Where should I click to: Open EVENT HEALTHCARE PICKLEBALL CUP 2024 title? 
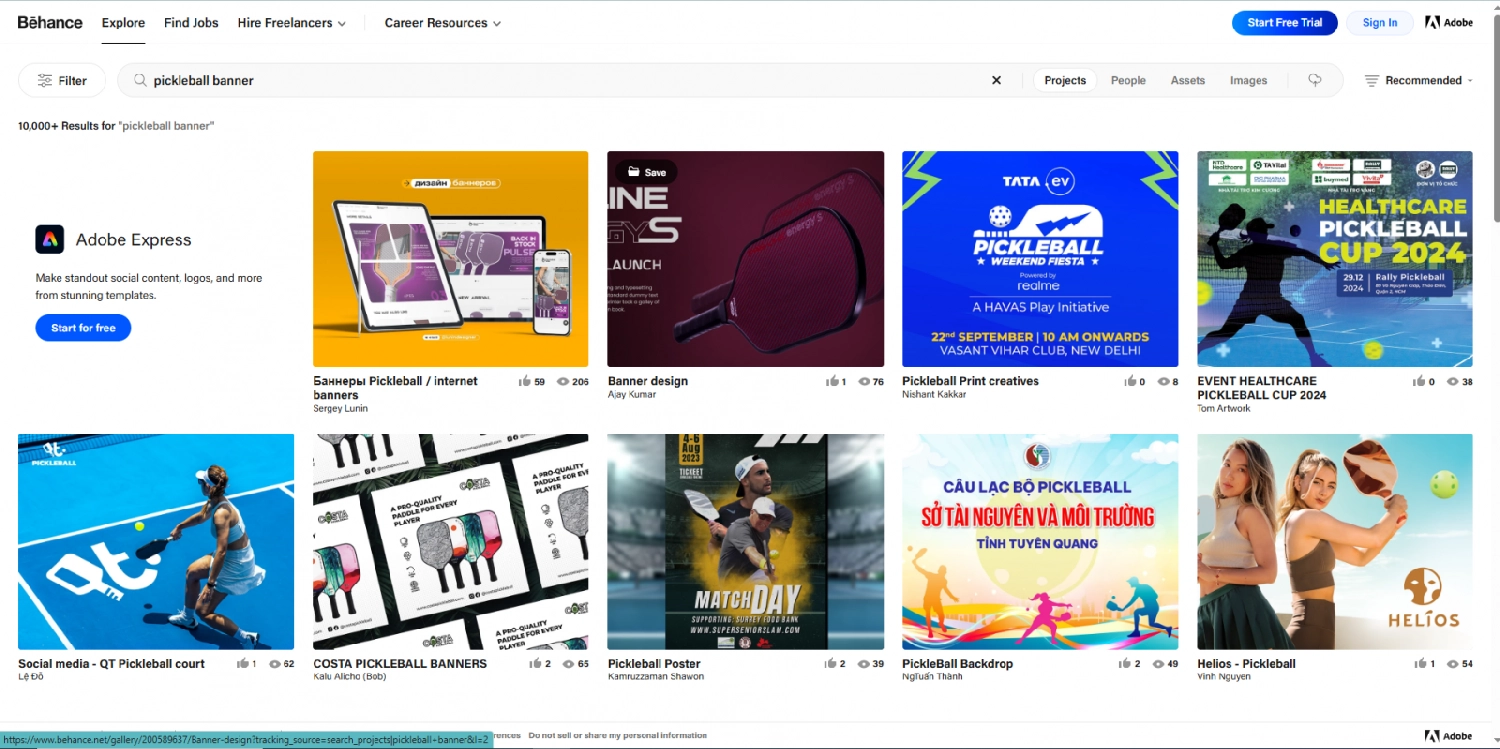click(x=1262, y=388)
